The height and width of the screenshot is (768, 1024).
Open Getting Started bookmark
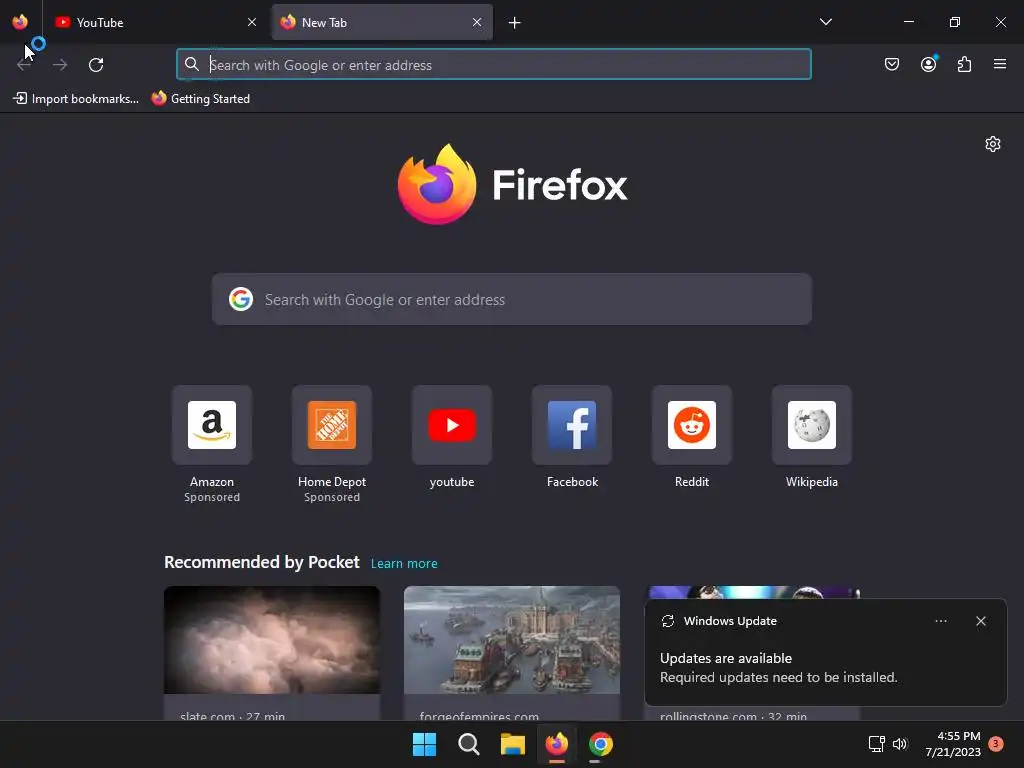[200, 99]
